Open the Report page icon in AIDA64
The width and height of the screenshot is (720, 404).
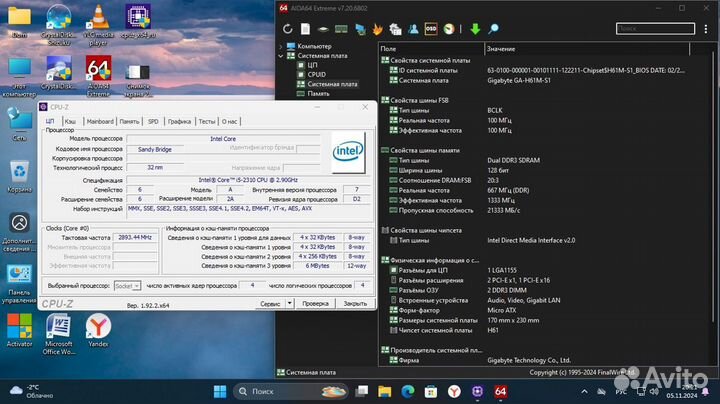click(x=305, y=29)
